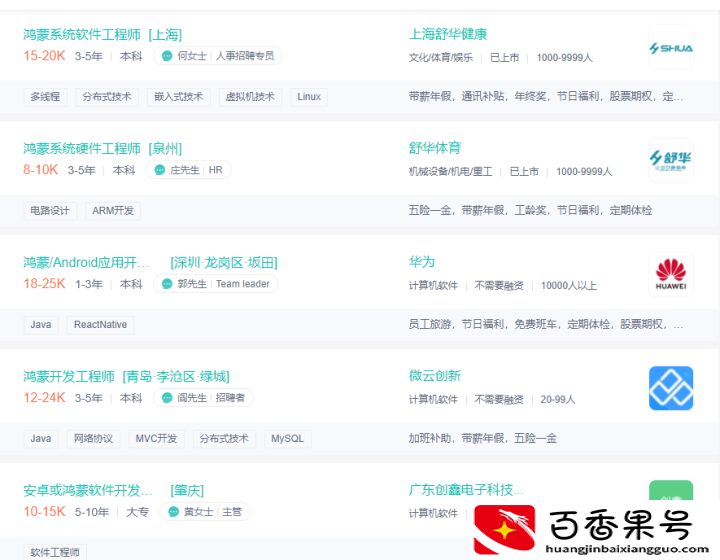The image size is (720, 560).
Task: Select the Linux tag
Action: coord(309,97)
